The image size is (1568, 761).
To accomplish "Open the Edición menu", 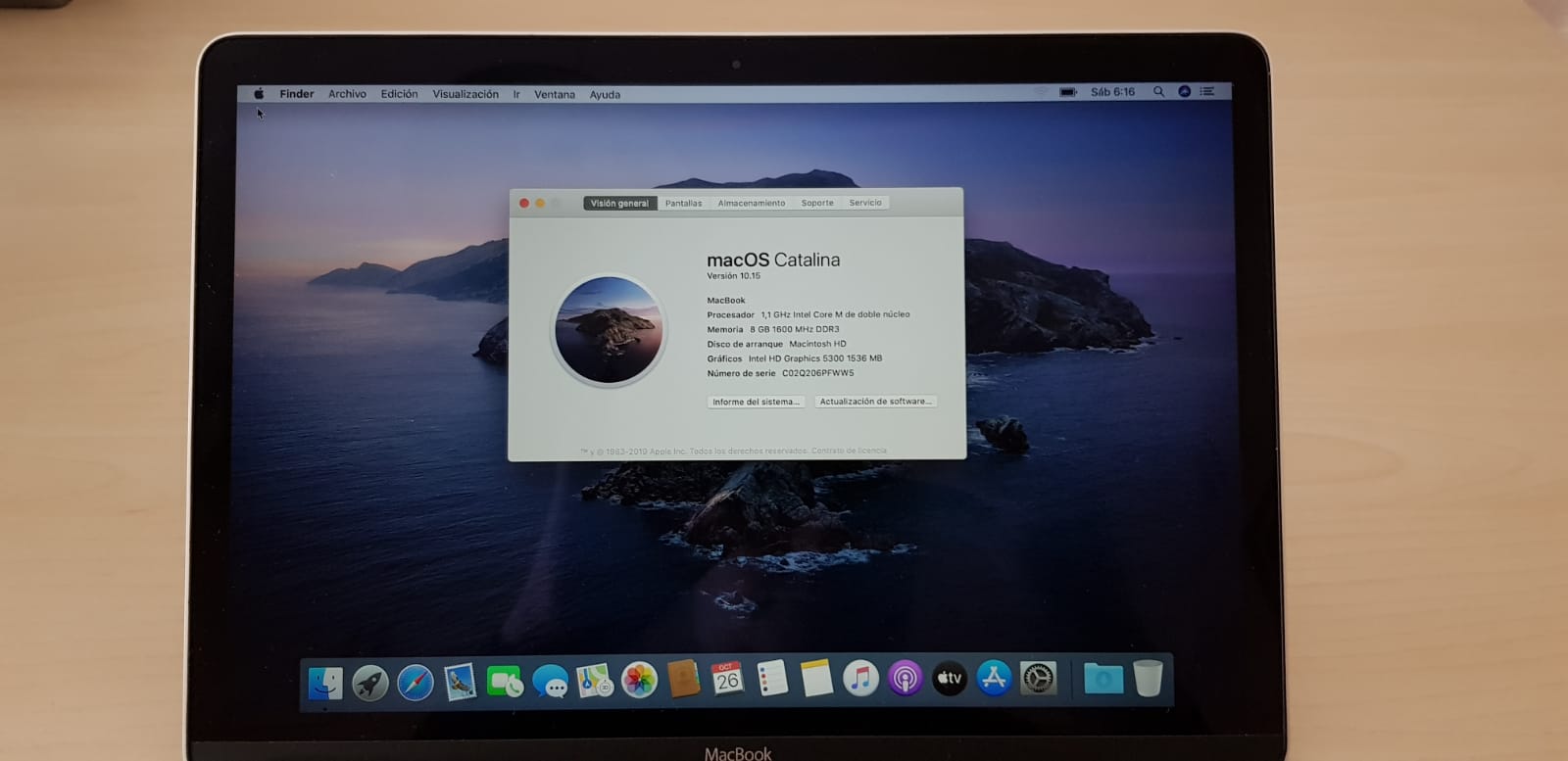I will tap(399, 94).
